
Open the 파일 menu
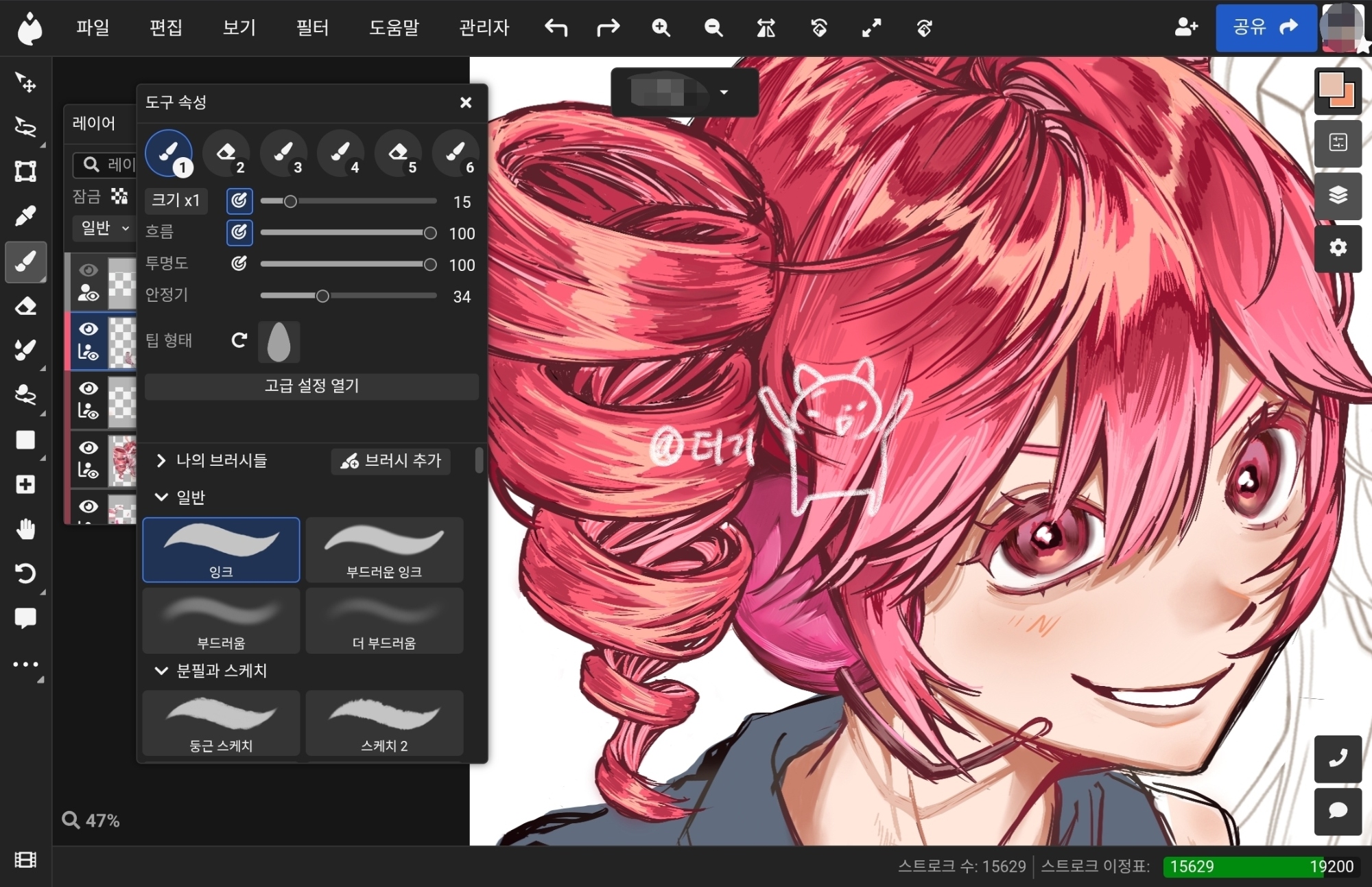click(93, 28)
